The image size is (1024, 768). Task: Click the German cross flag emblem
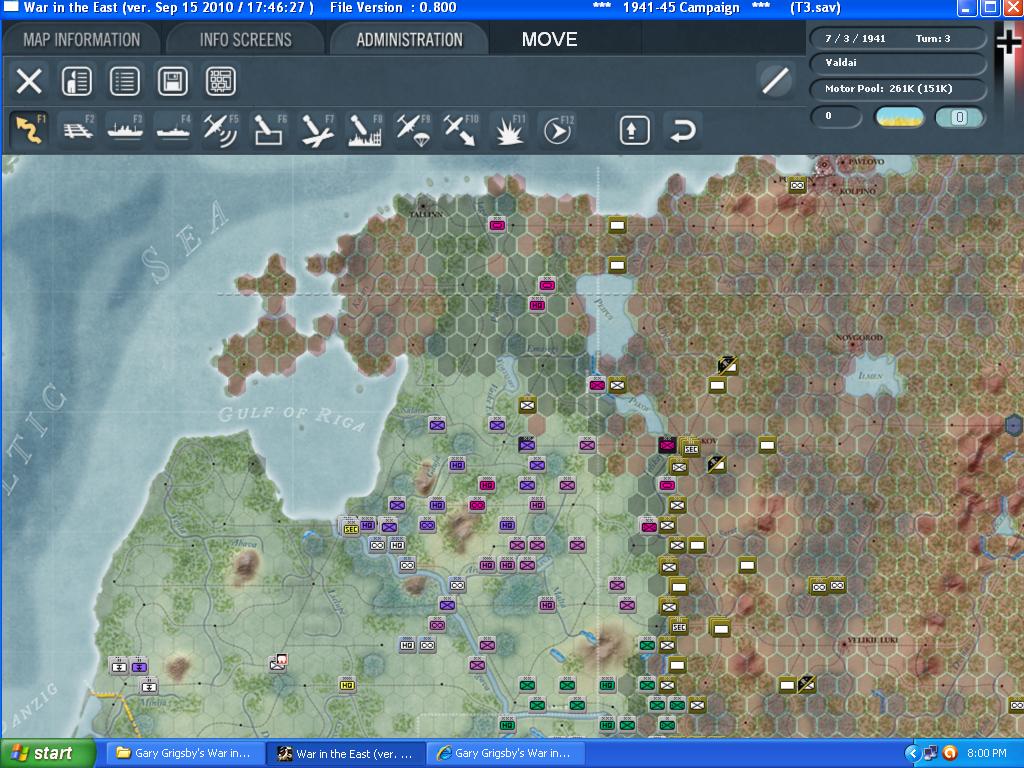point(1008,44)
